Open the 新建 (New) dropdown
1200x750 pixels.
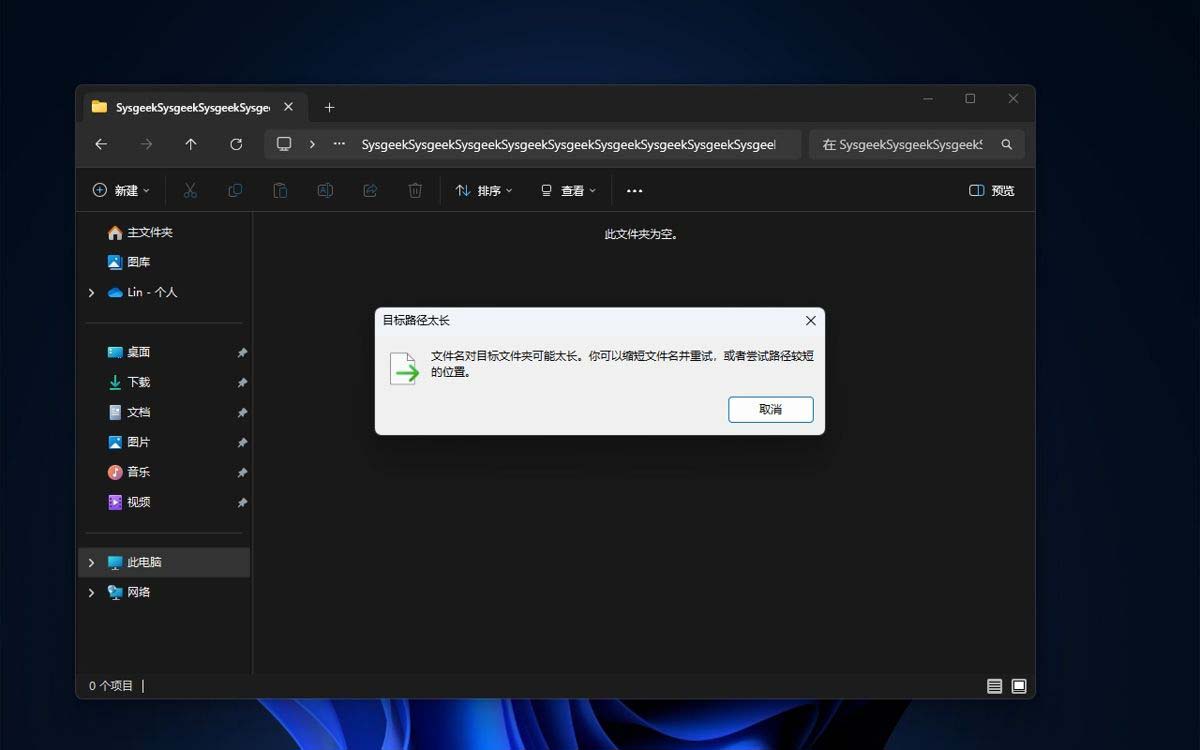pyautogui.click(x=121, y=190)
